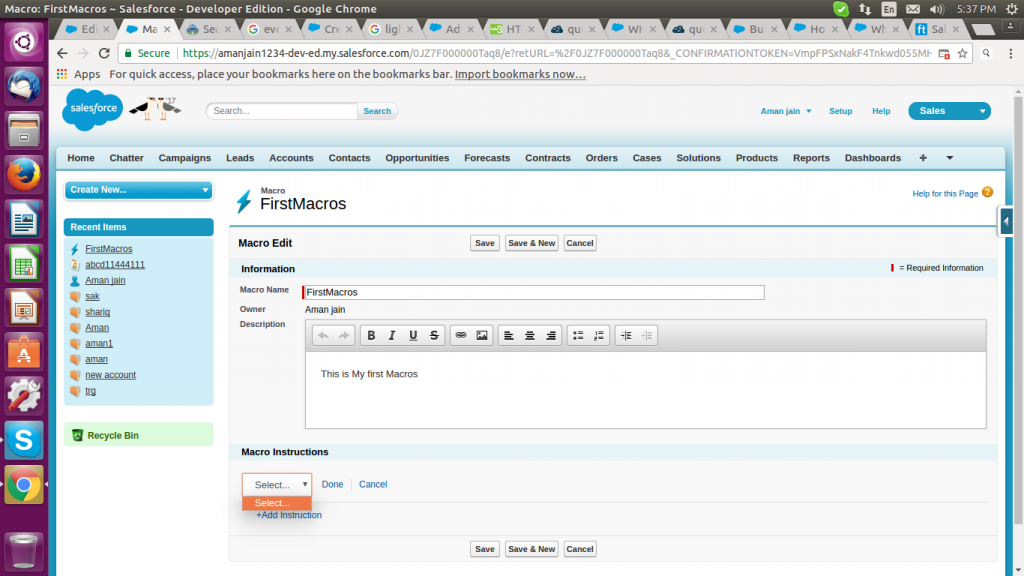Open the Setup menu
The image size is (1024, 576).
coord(840,111)
